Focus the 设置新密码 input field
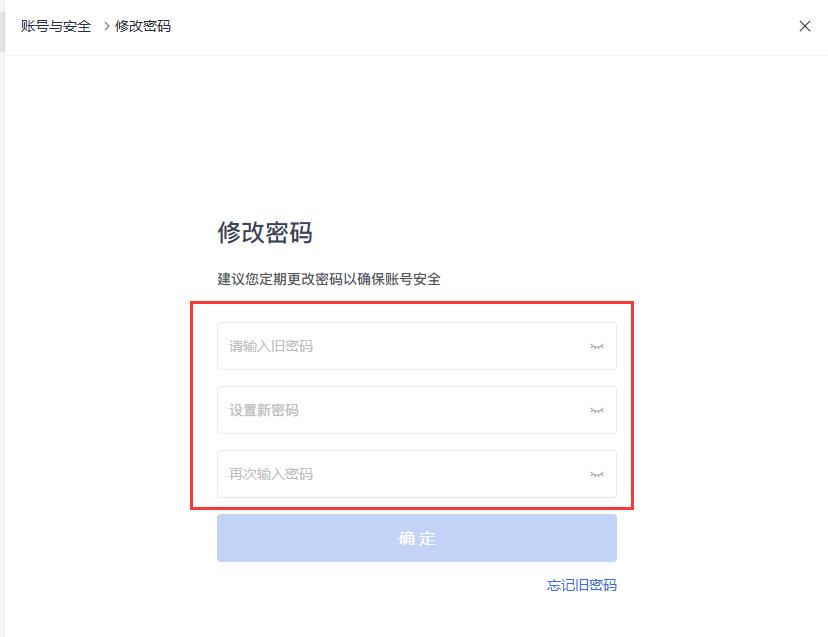Screen dimensions: 828x637 coord(400,410)
